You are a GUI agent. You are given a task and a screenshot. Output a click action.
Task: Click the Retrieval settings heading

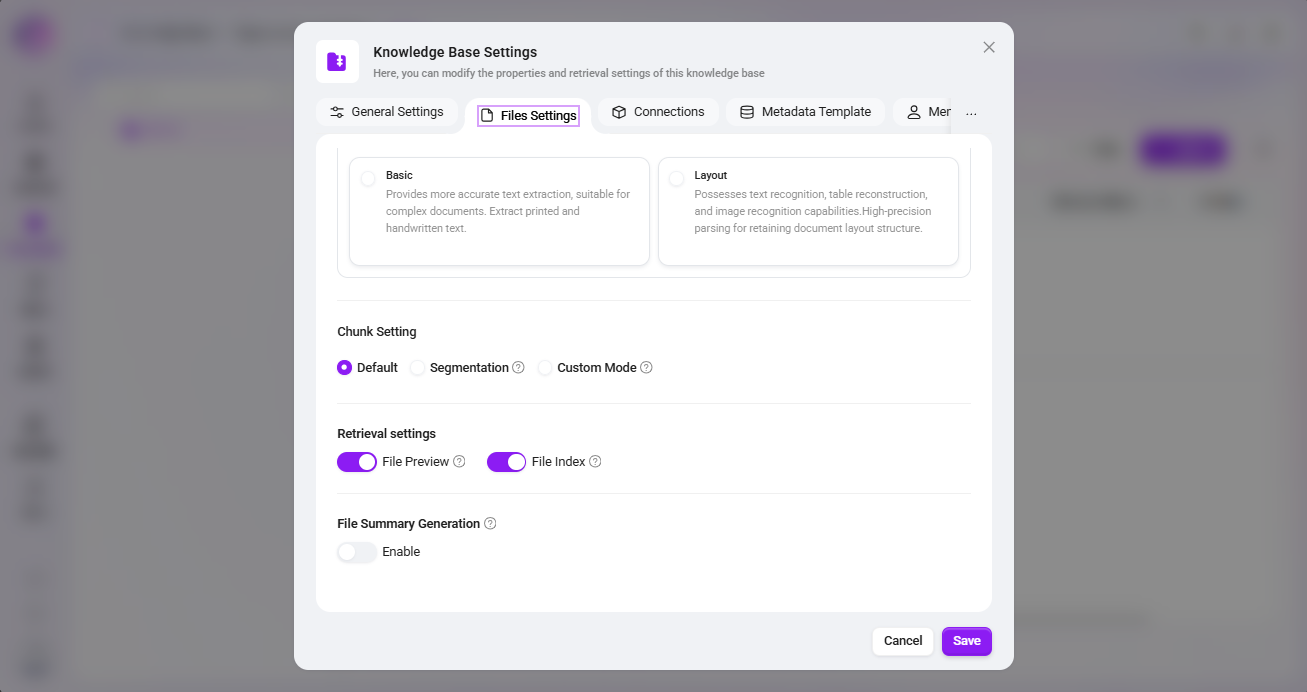(387, 434)
